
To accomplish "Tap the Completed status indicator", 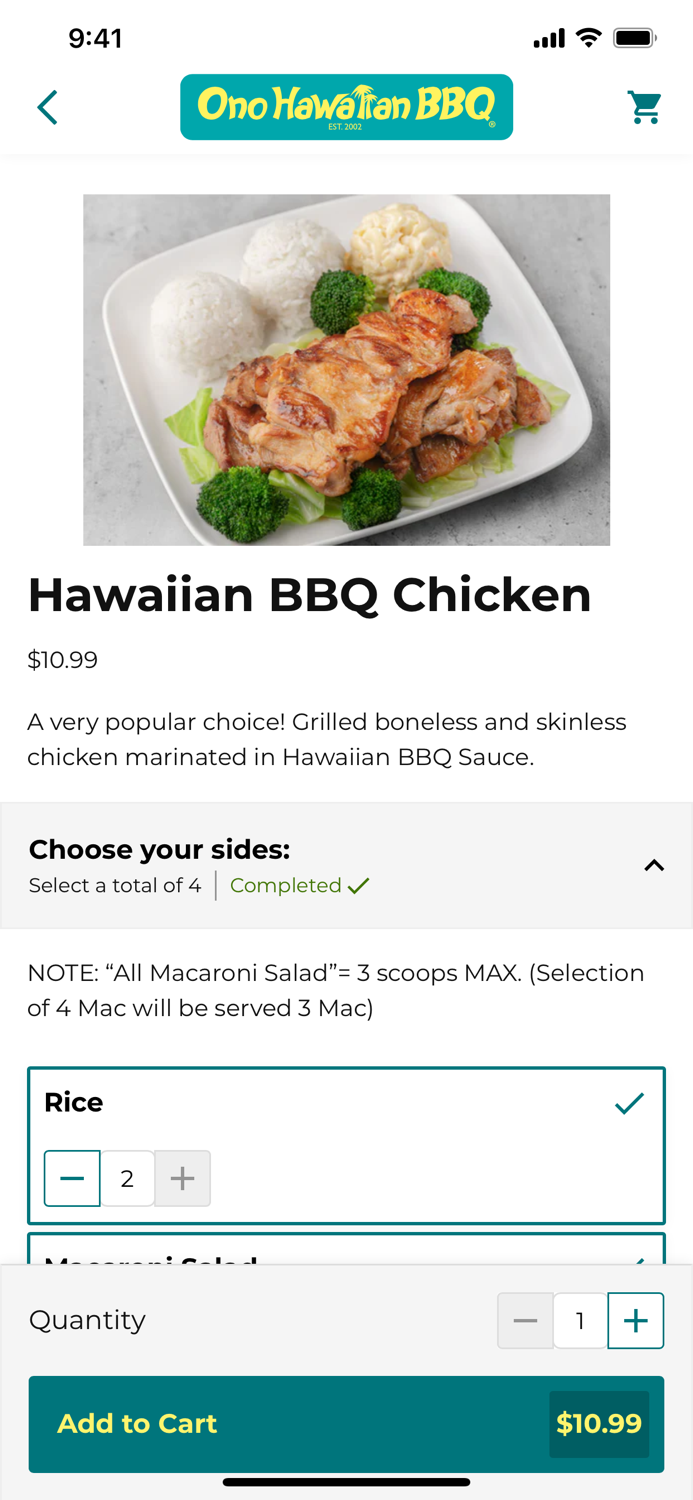I will [x=299, y=885].
